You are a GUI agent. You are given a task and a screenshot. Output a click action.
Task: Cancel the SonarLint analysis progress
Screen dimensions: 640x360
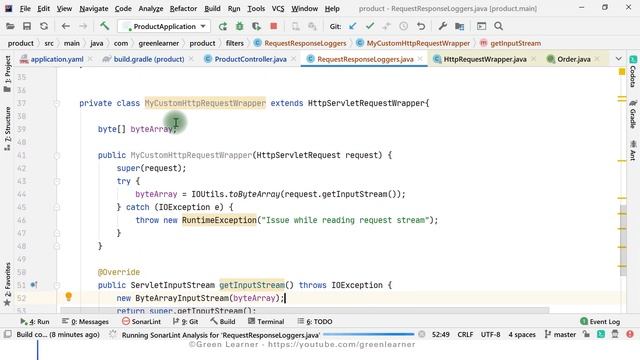[x=422, y=334]
